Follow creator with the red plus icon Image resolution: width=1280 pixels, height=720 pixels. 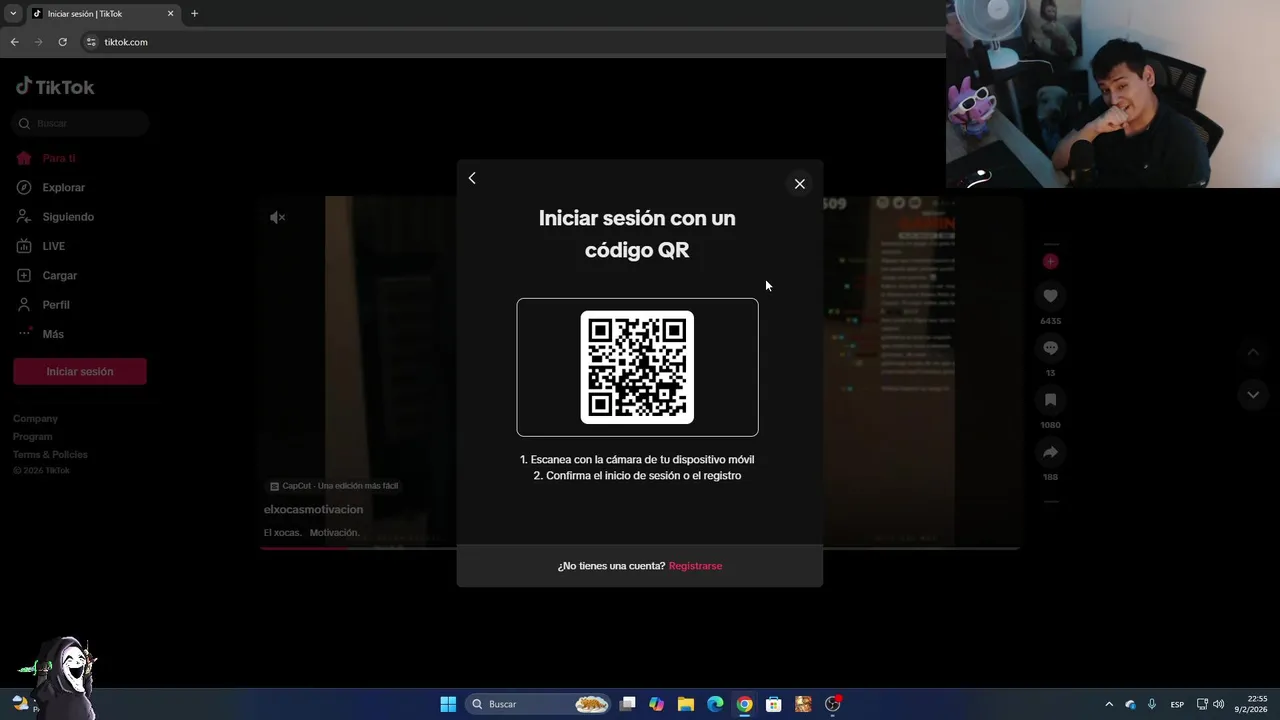pos(1050,261)
